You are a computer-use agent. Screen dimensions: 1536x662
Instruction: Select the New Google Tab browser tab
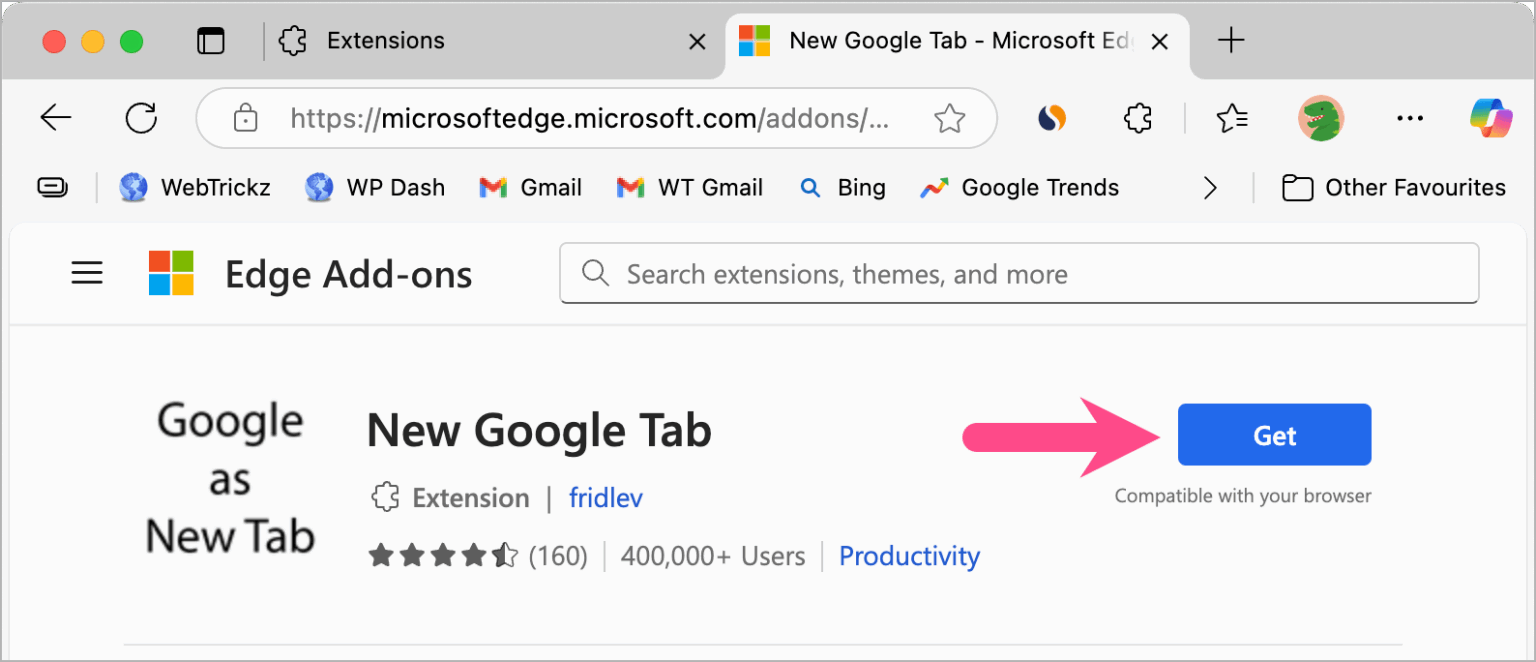coord(950,40)
